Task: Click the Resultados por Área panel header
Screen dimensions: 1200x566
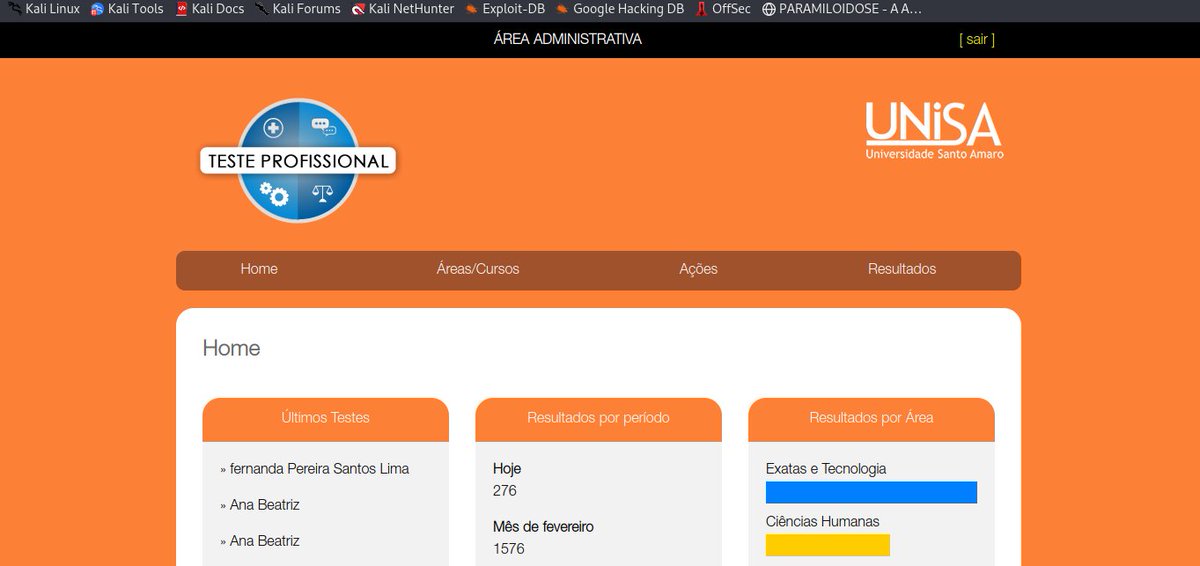Action: 871,418
